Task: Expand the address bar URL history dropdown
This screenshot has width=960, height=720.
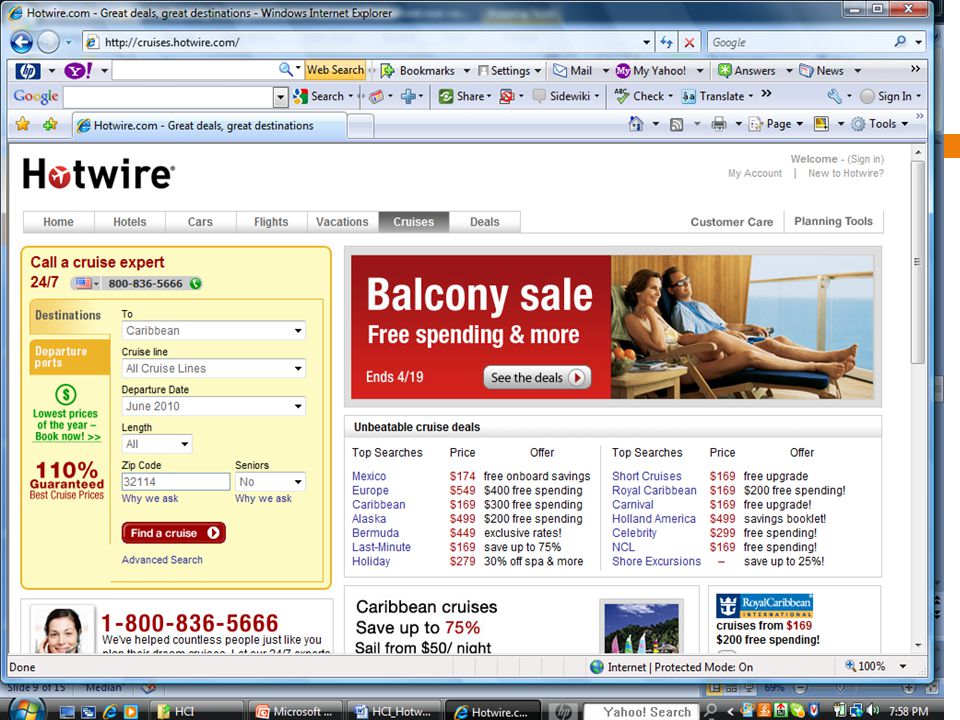Action: point(647,42)
